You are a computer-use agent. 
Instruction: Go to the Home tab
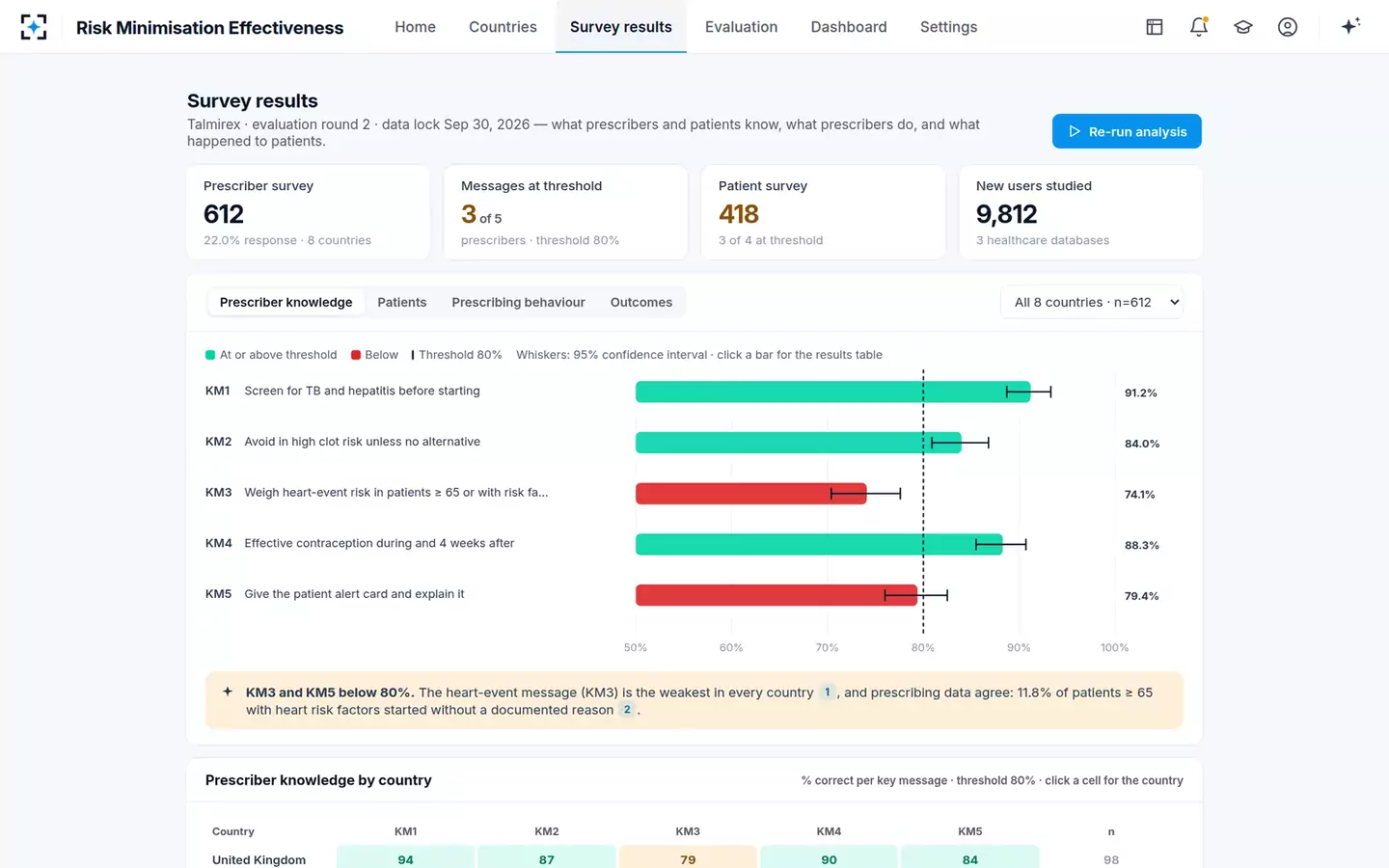click(x=416, y=27)
